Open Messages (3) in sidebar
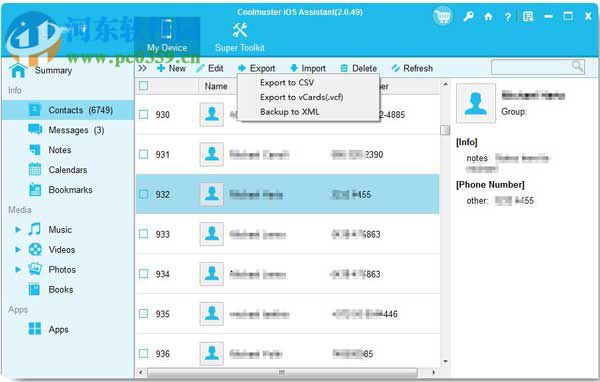The image size is (600, 382). pyautogui.click(x=68, y=130)
